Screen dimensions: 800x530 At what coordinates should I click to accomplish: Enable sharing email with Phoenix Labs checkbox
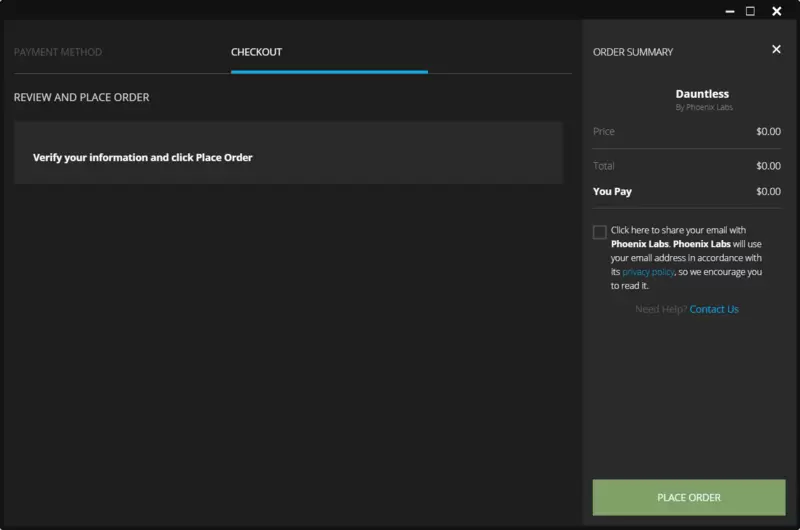[x=599, y=232]
